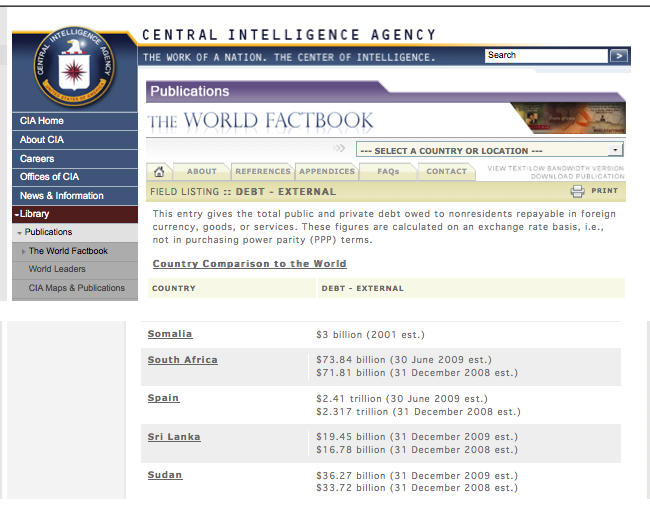Click the country selector dropdown arrow
Screen dimensions: 650x517
point(615,150)
